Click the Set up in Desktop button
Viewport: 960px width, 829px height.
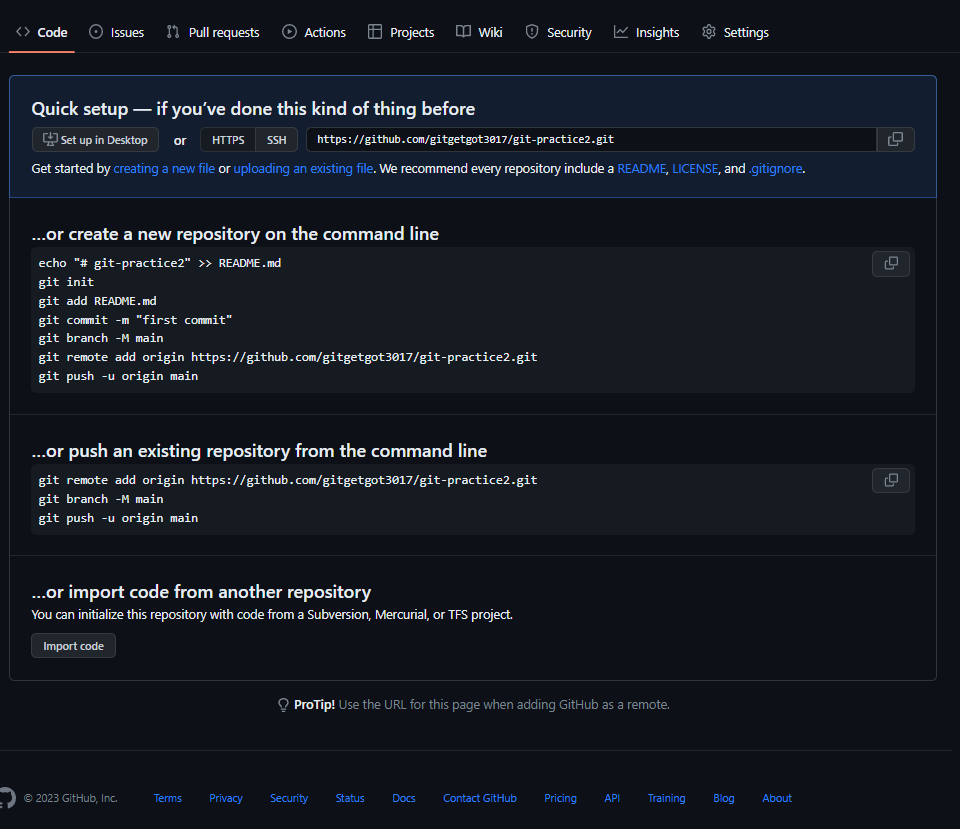tap(96, 140)
